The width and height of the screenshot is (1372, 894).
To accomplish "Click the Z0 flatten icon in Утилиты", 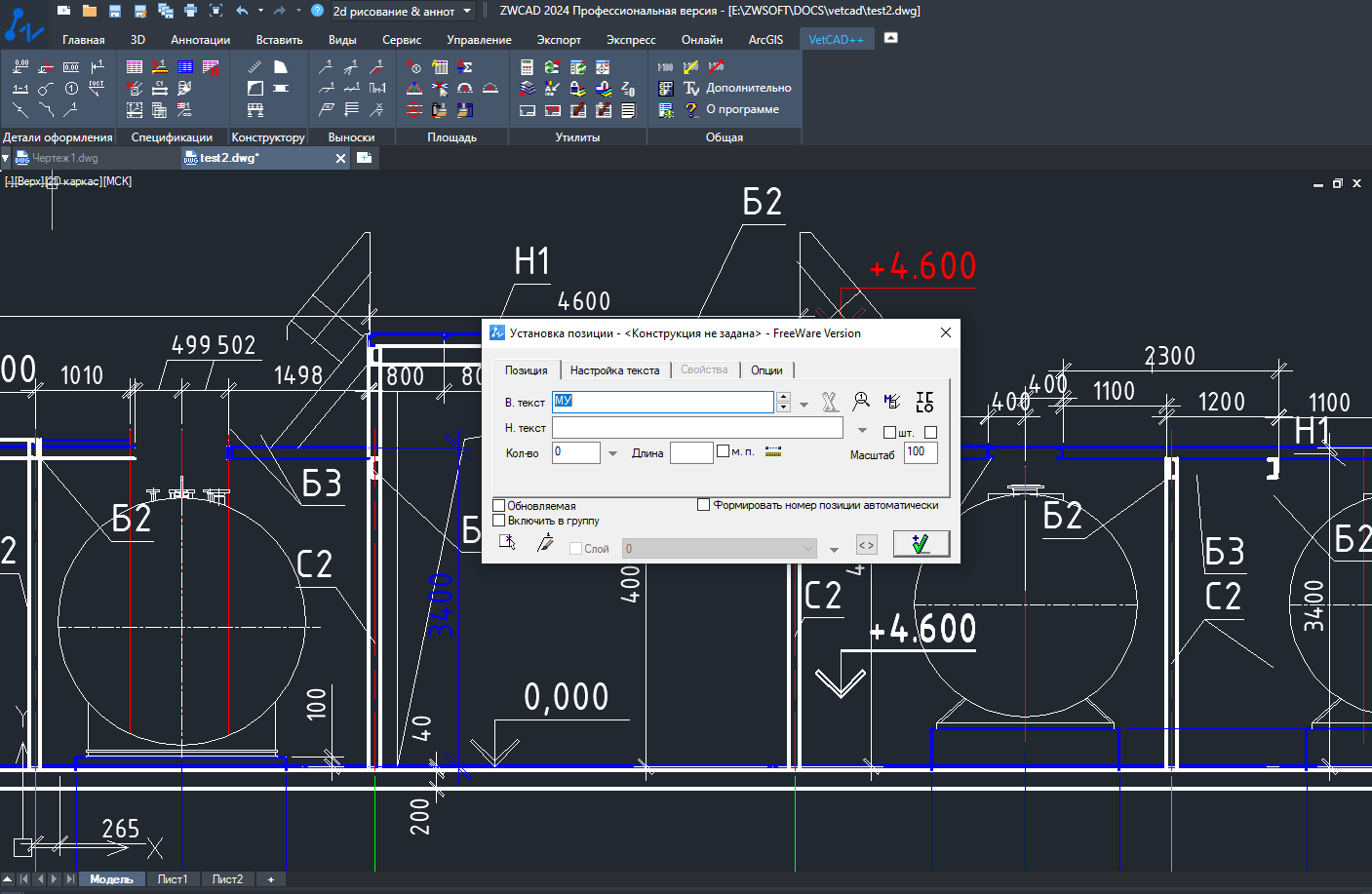I will pos(628,89).
